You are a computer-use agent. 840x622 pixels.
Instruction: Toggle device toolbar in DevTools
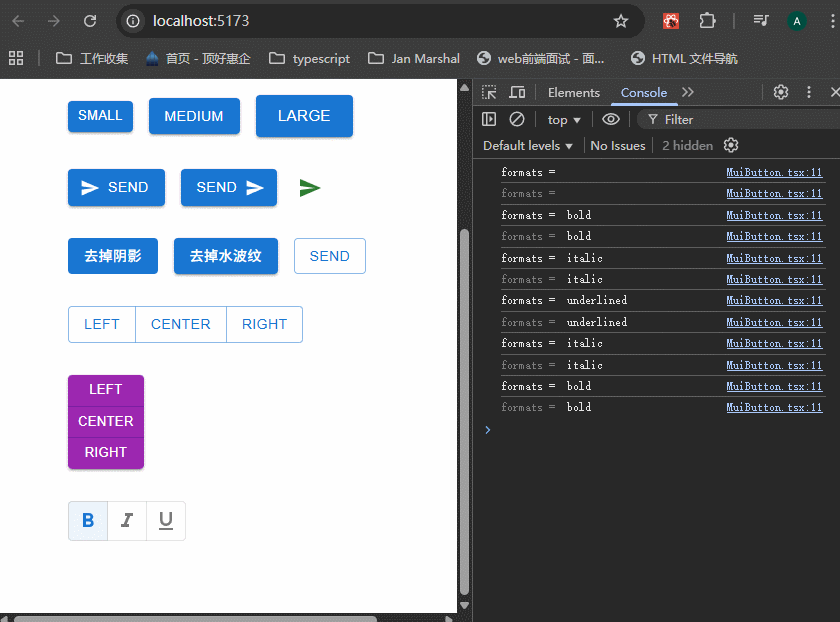(517, 93)
